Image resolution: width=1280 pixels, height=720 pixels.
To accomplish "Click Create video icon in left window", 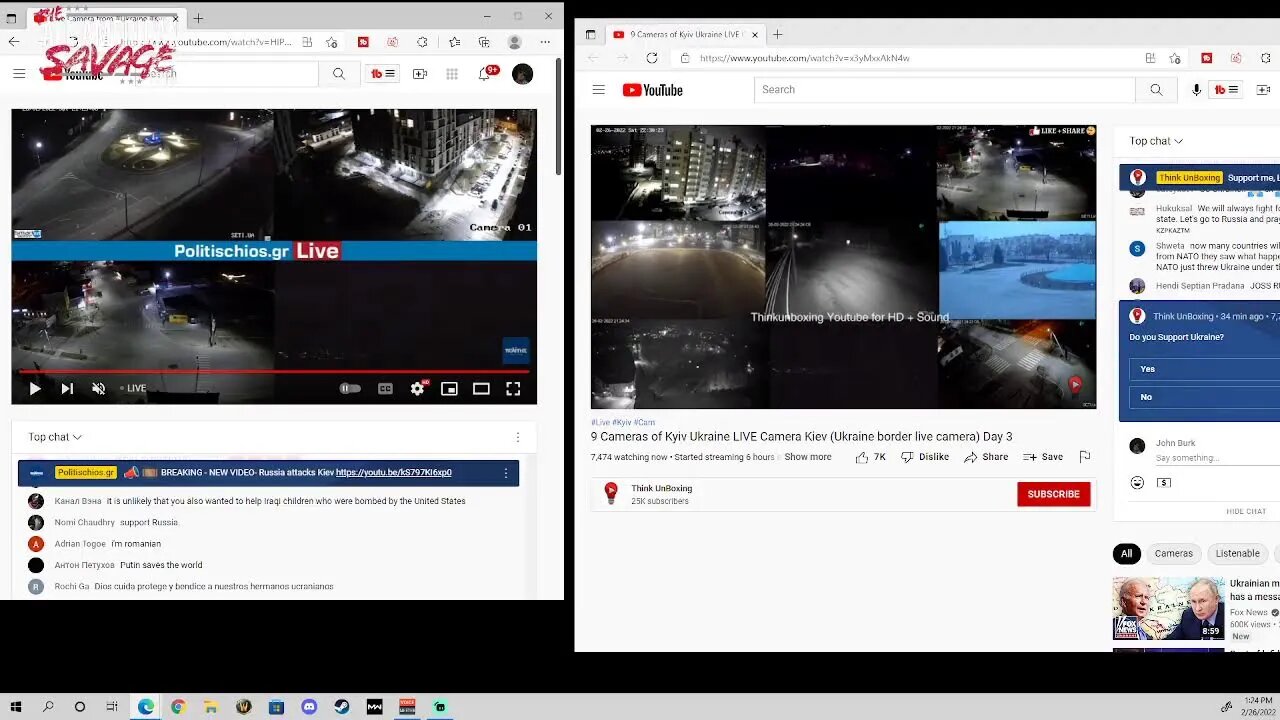I will (420, 74).
